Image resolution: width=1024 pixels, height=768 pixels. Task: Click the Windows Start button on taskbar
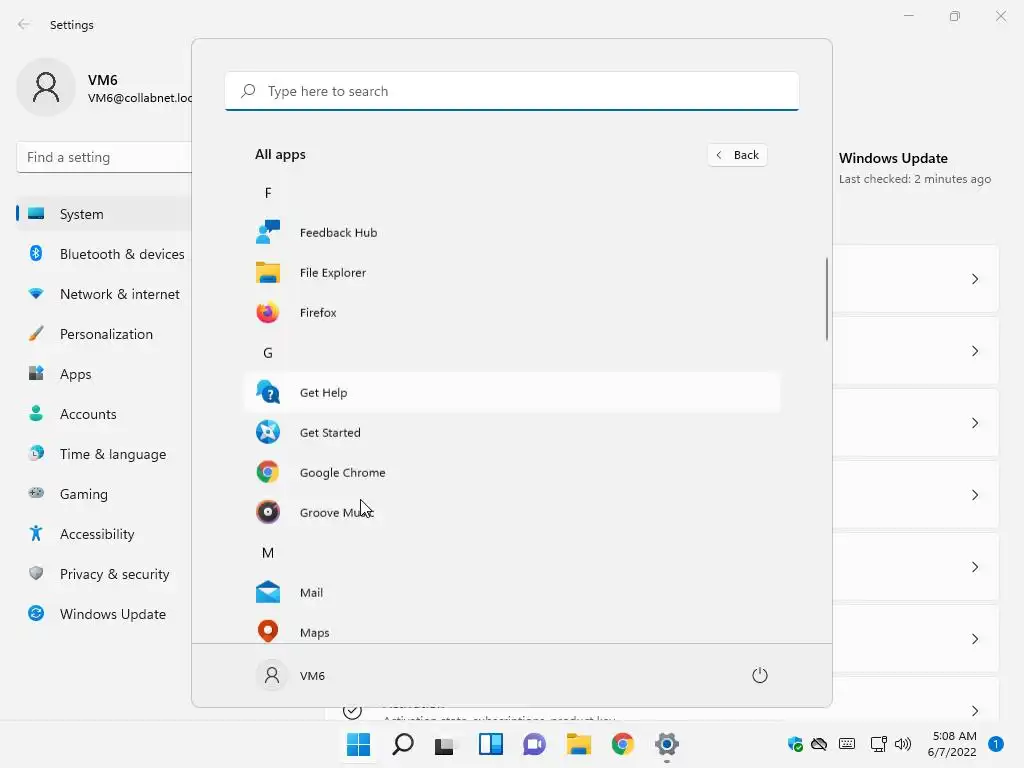point(359,744)
